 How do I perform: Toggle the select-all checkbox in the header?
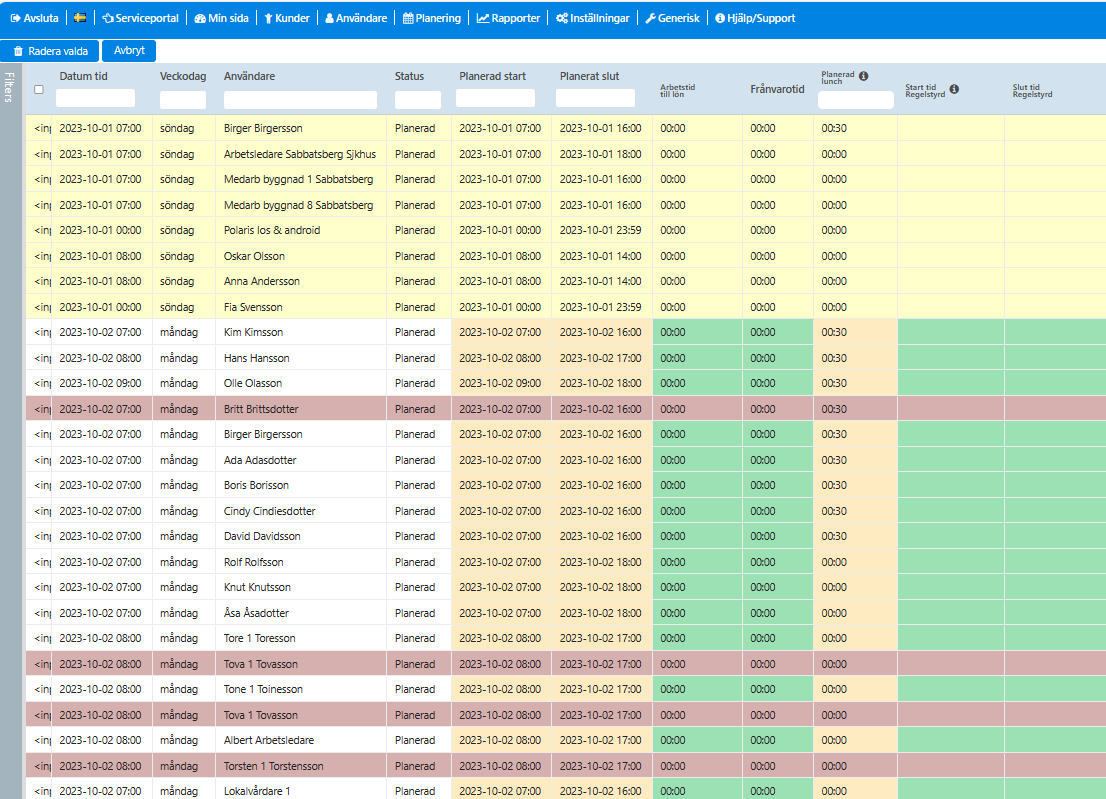point(39,90)
